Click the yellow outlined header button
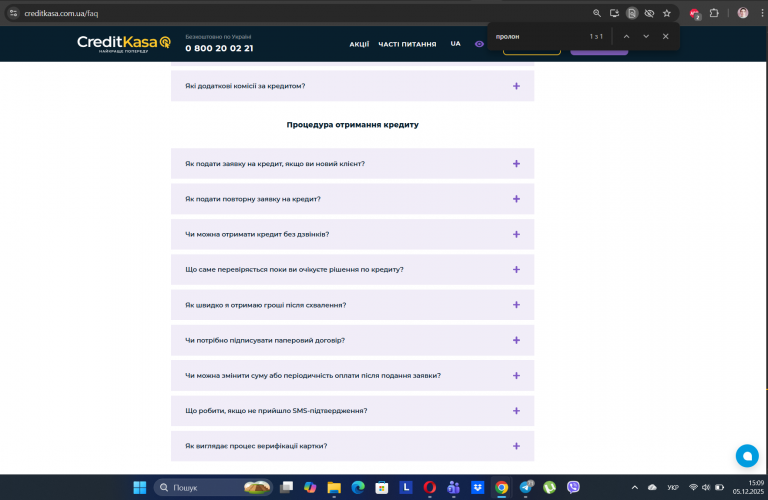 coord(531,52)
